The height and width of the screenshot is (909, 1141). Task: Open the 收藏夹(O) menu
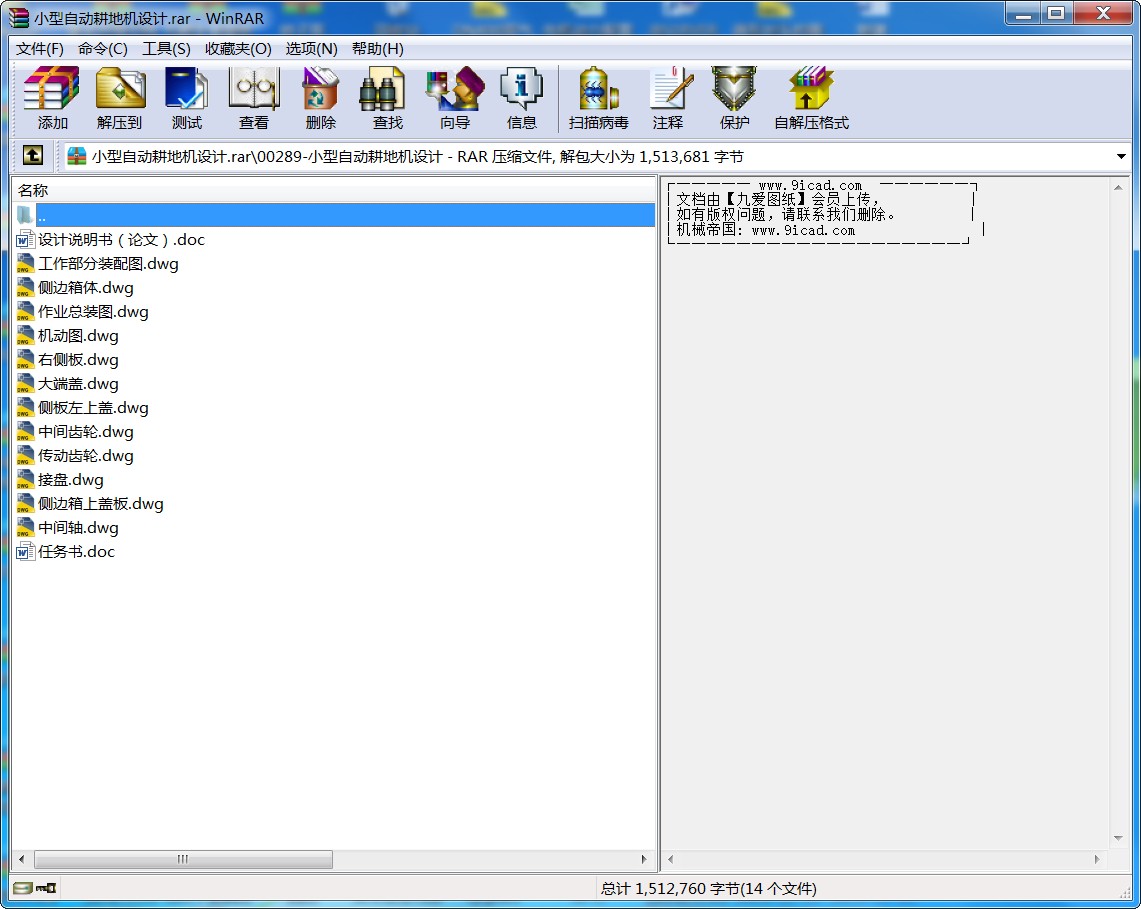tap(238, 49)
